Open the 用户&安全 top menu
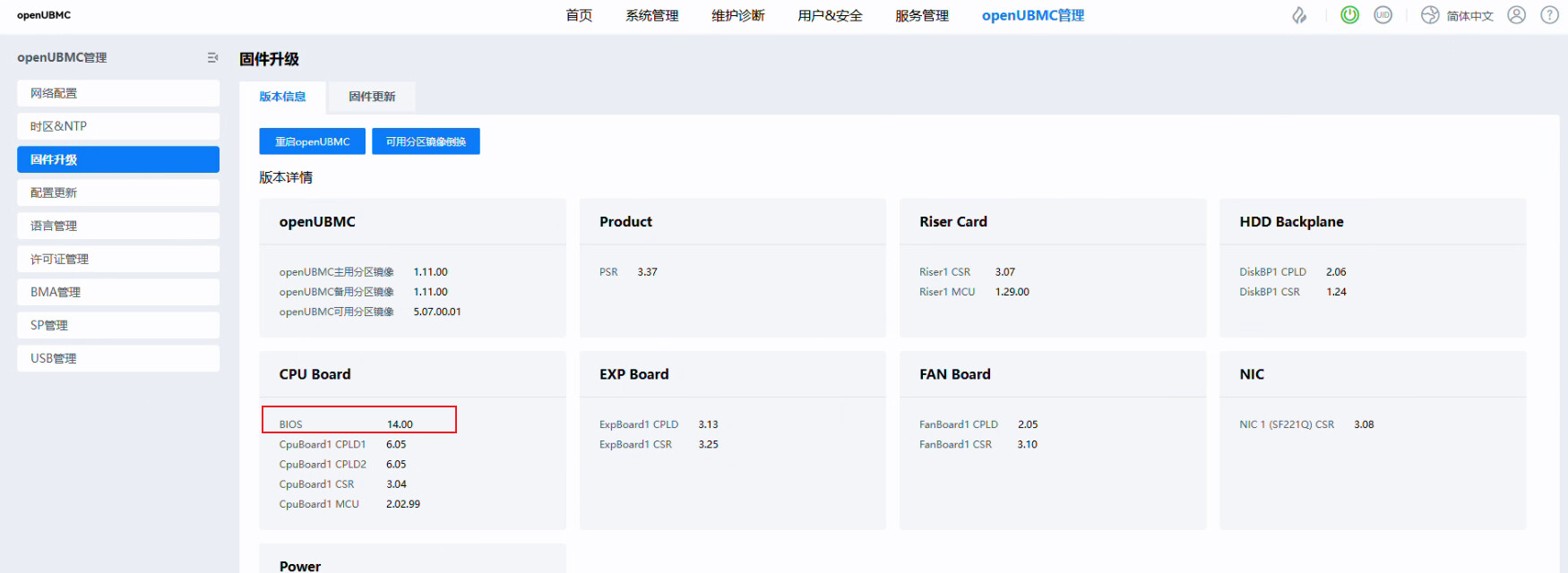 tap(830, 15)
